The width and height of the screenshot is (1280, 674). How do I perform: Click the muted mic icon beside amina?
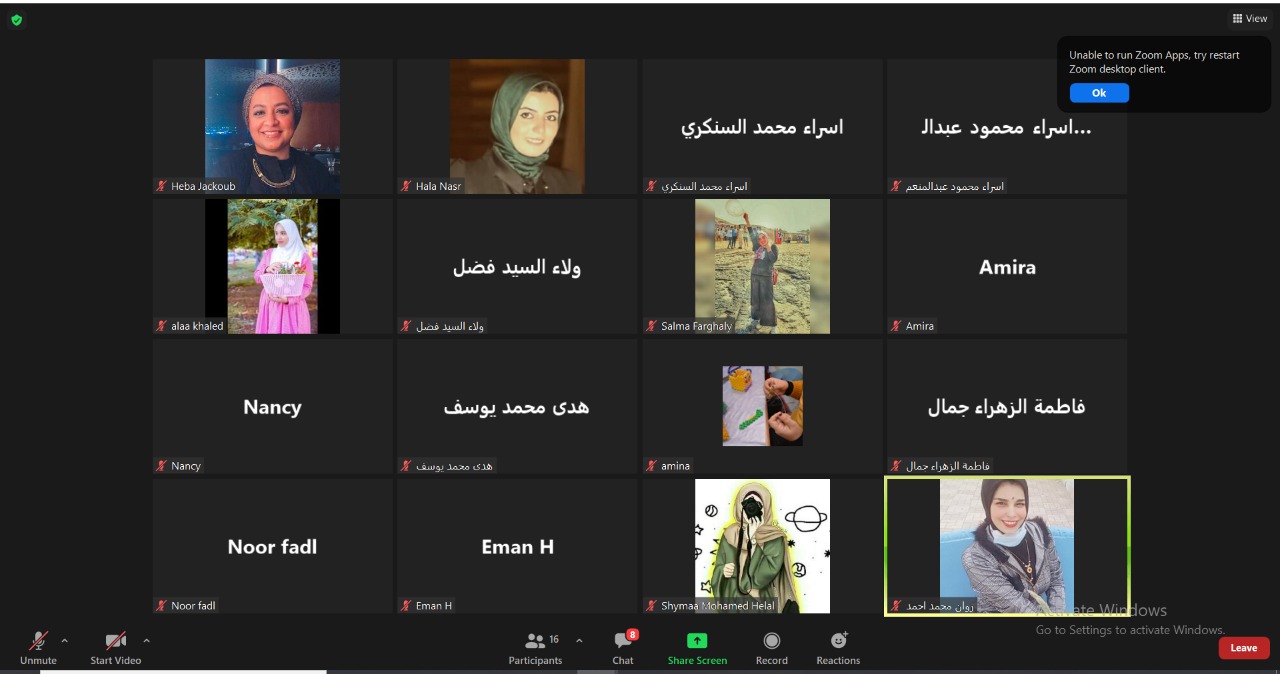(651, 466)
